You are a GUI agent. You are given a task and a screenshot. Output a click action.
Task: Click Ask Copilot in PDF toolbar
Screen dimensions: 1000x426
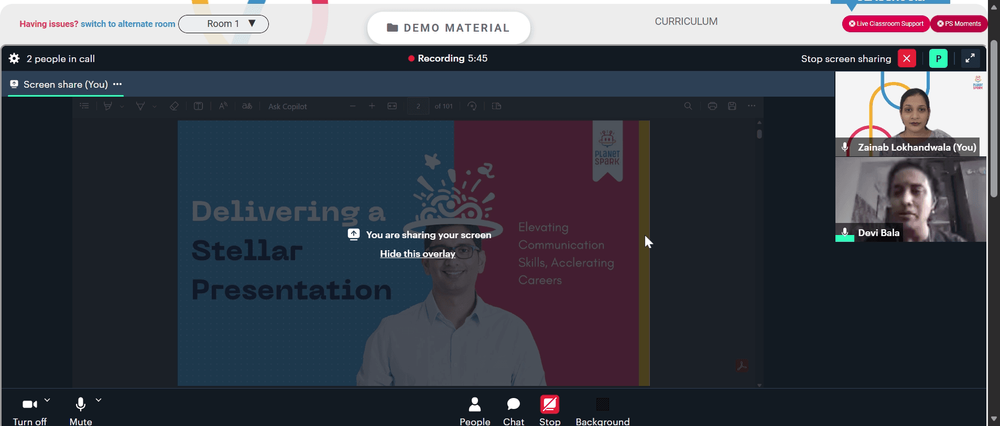[x=288, y=106]
